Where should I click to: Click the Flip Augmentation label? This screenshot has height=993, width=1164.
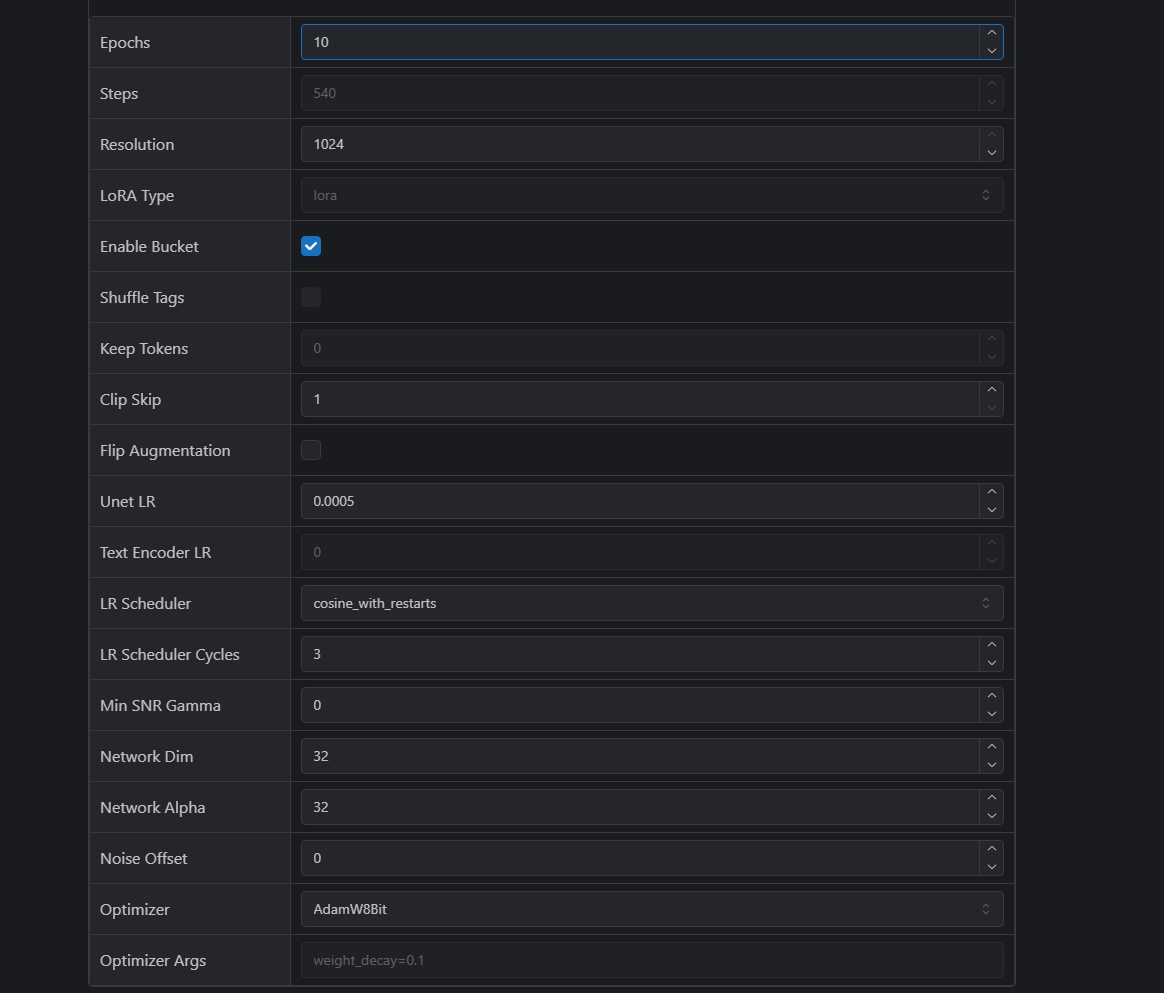point(165,451)
